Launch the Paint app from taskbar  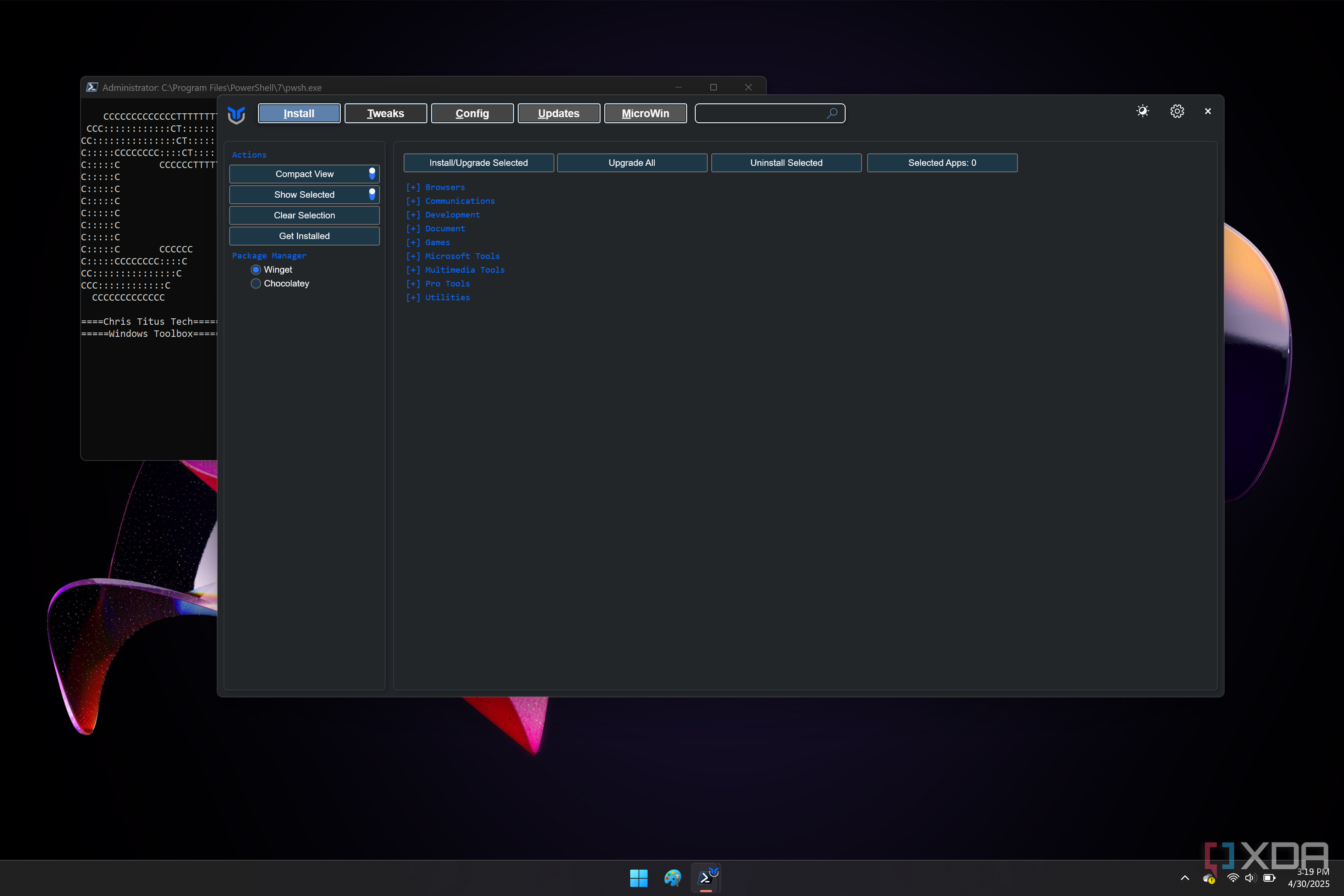pyautogui.click(x=672, y=878)
